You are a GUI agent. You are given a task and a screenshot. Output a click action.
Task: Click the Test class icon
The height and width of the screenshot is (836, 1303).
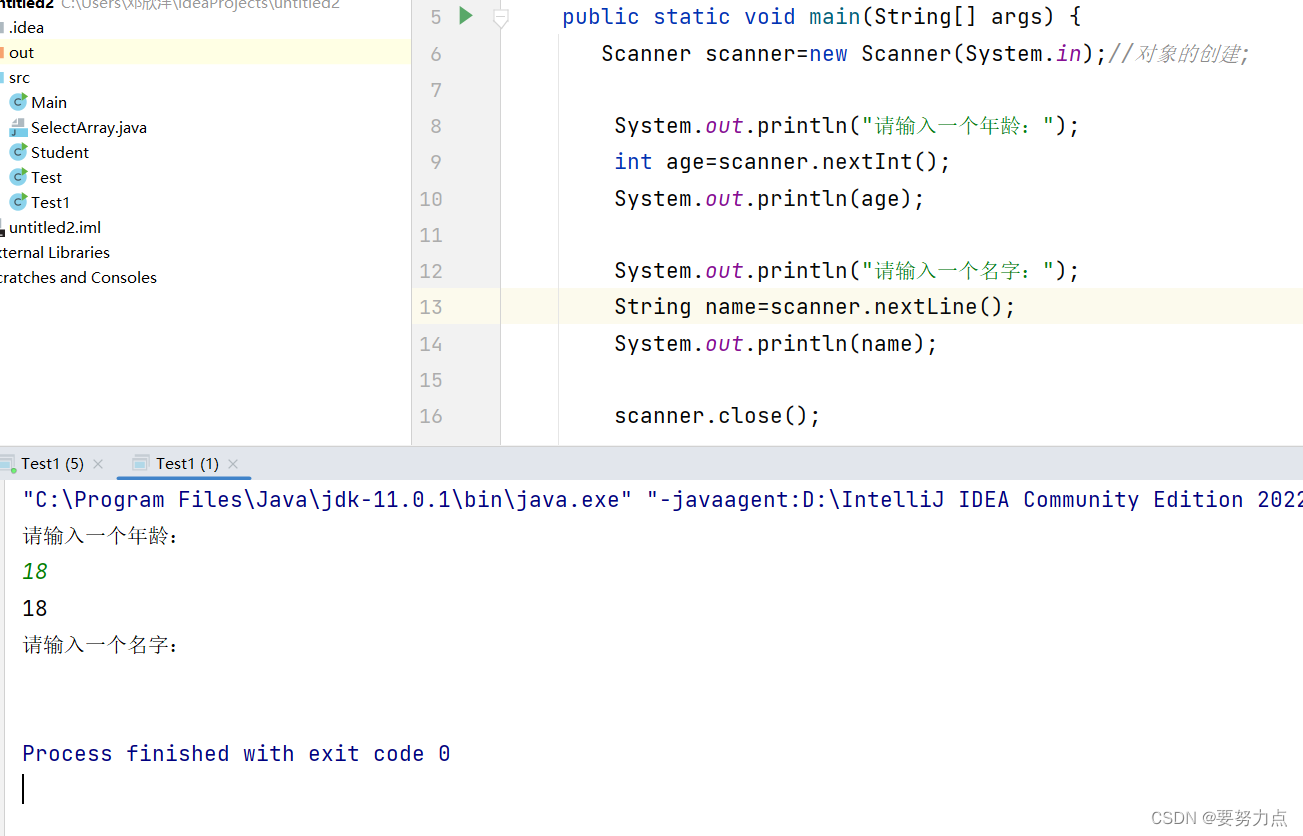point(18,177)
